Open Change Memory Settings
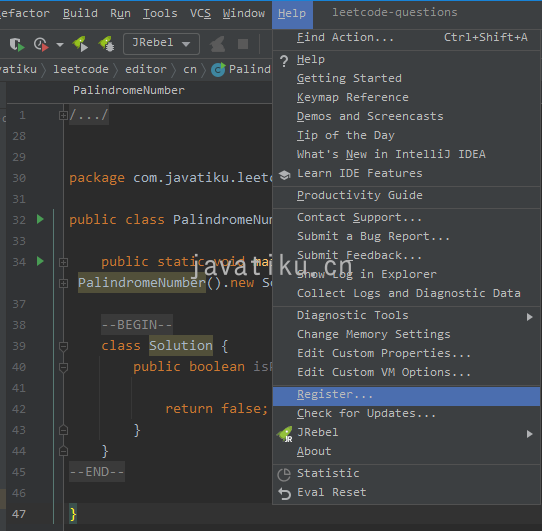The image size is (542, 531). [x=406, y=334]
